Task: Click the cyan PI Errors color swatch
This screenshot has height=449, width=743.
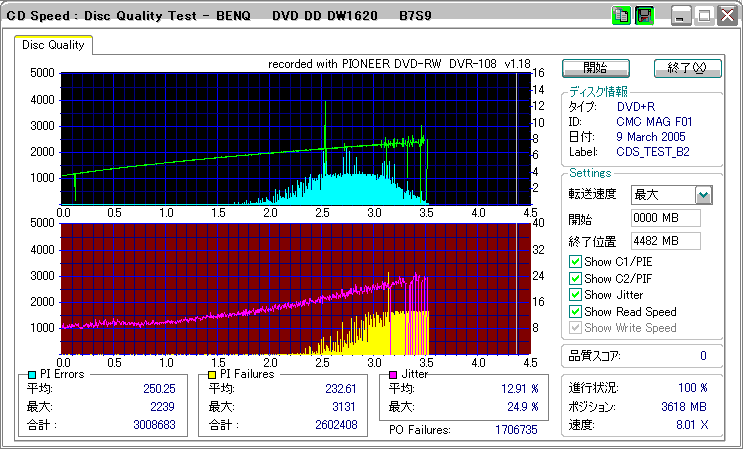Action: [x=32, y=375]
